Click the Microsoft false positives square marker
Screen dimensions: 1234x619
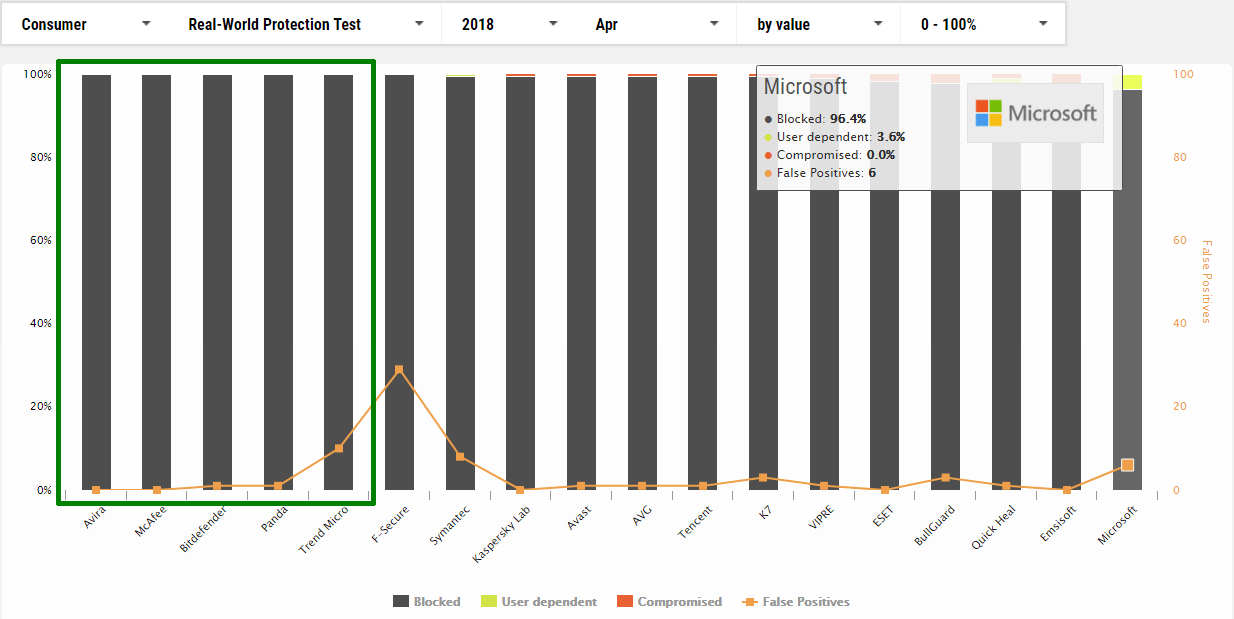[1127, 465]
